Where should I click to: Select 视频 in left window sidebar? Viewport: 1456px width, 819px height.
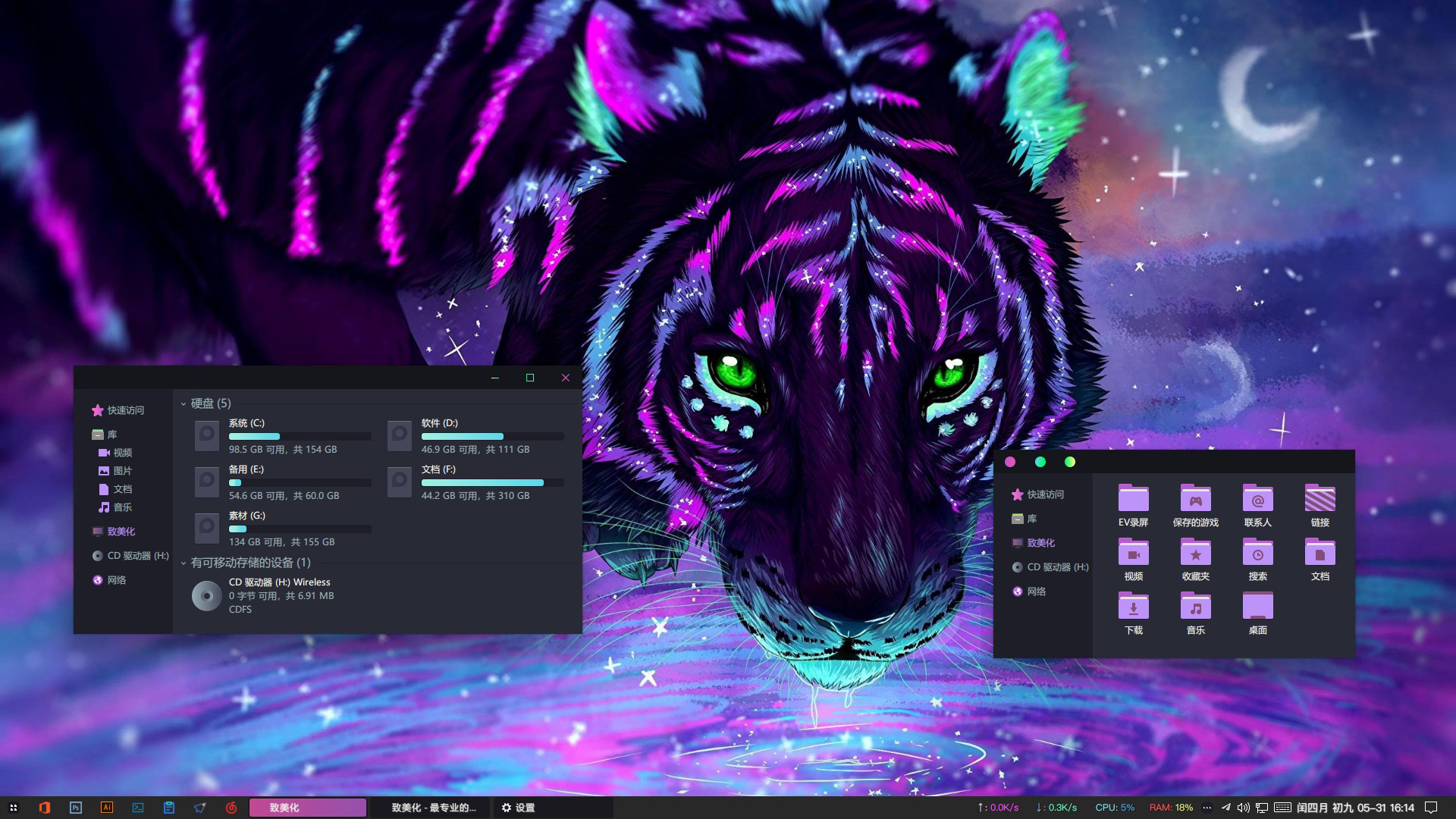point(115,453)
